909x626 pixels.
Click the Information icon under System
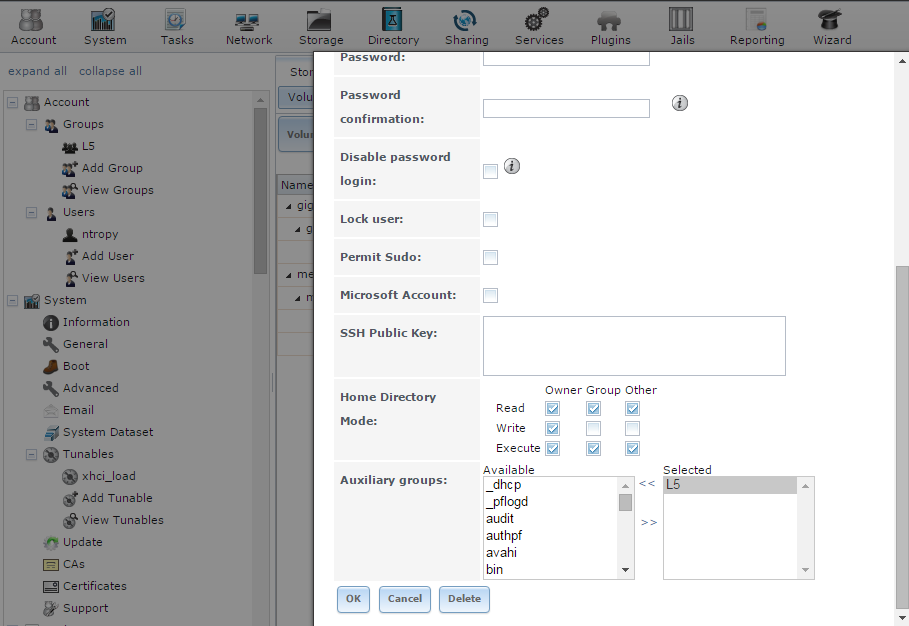click(x=51, y=323)
